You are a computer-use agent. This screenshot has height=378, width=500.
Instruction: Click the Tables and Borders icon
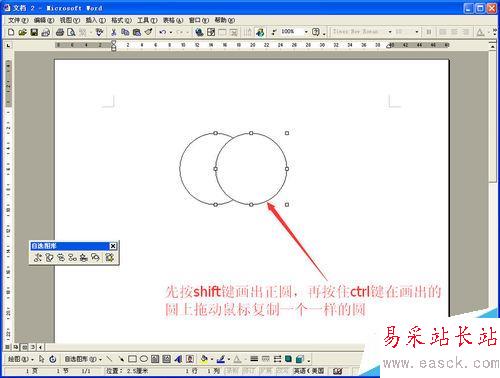(x=211, y=32)
